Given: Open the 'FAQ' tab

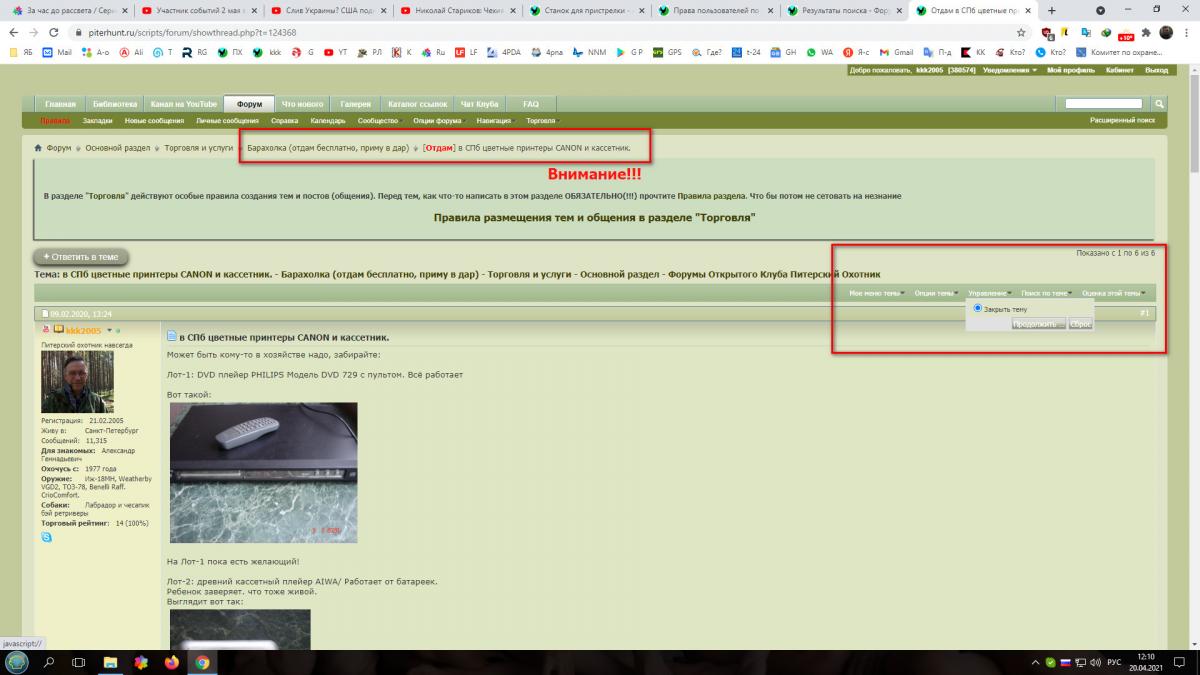Looking at the screenshot, I should [531, 104].
